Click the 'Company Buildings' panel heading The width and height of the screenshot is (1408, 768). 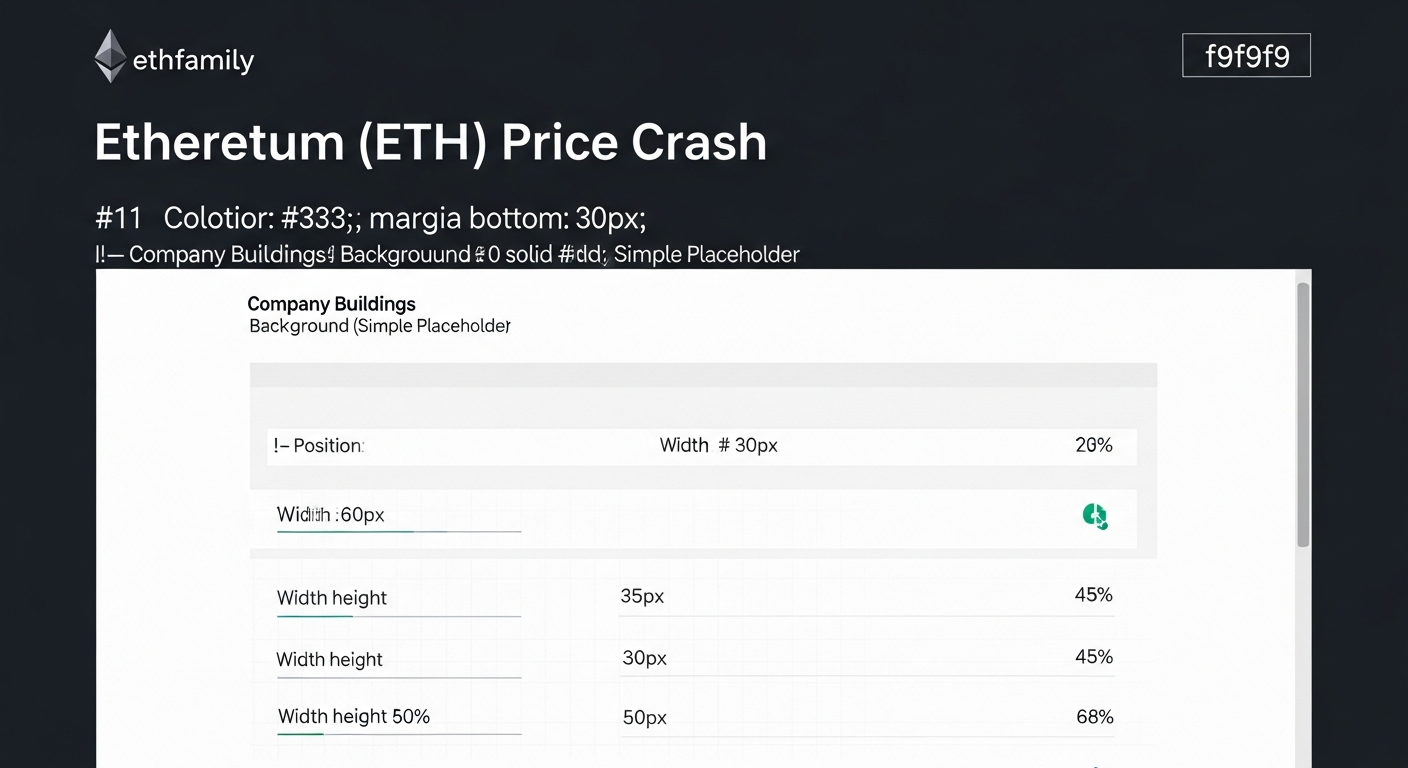(x=331, y=304)
